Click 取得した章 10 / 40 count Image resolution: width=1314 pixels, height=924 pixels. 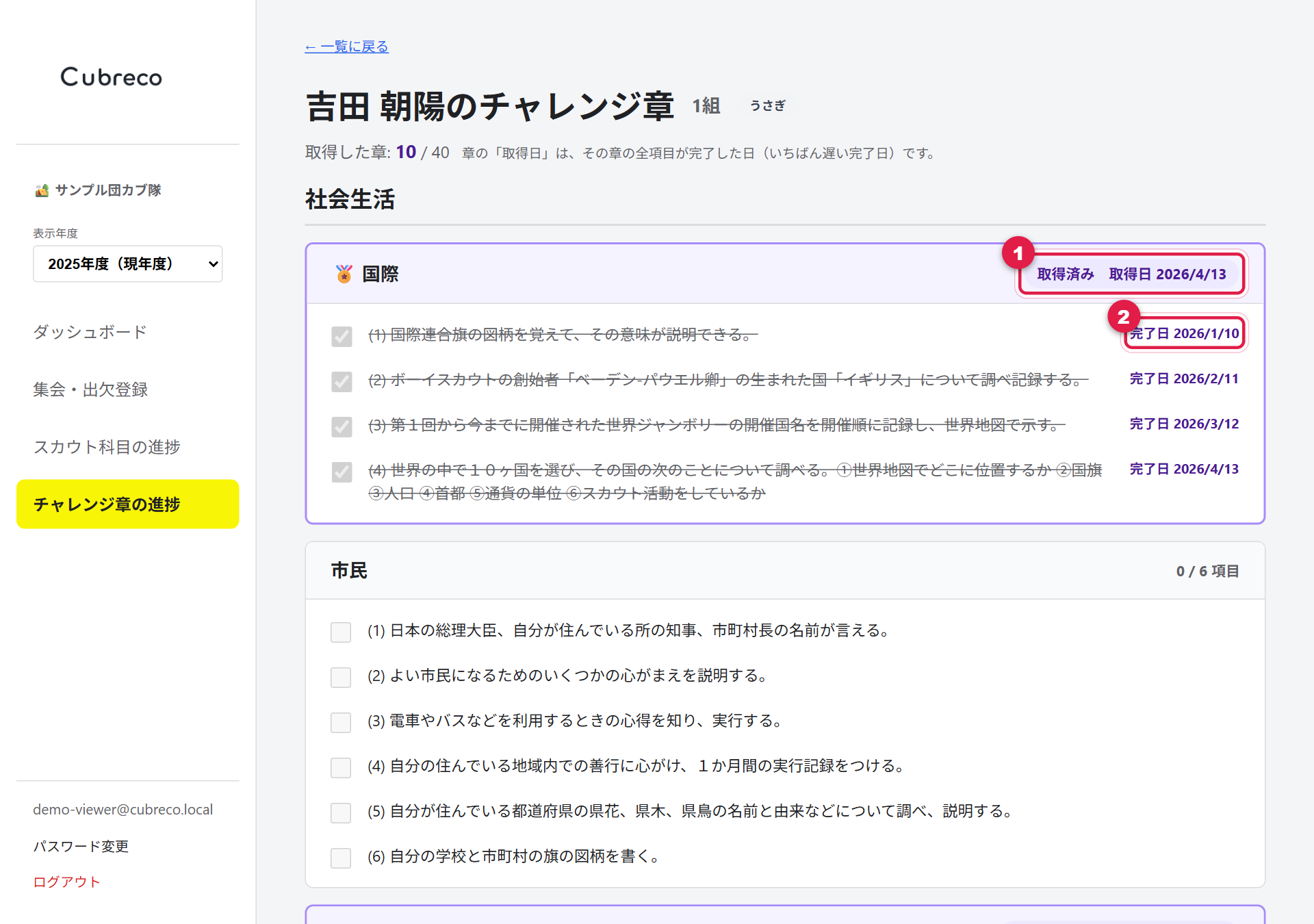pos(377,152)
